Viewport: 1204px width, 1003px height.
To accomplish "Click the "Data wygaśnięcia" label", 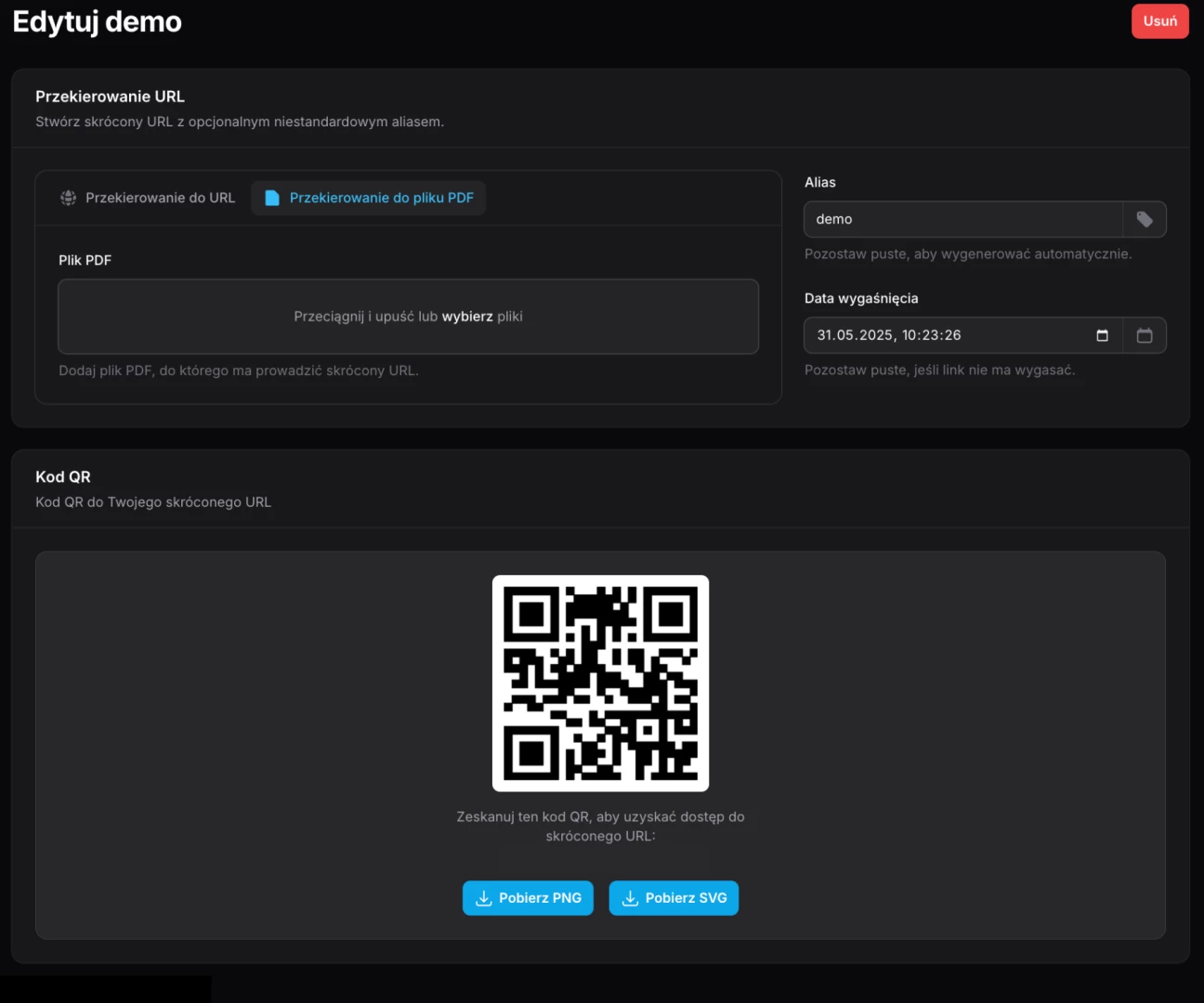I will [x=861, y=298].
